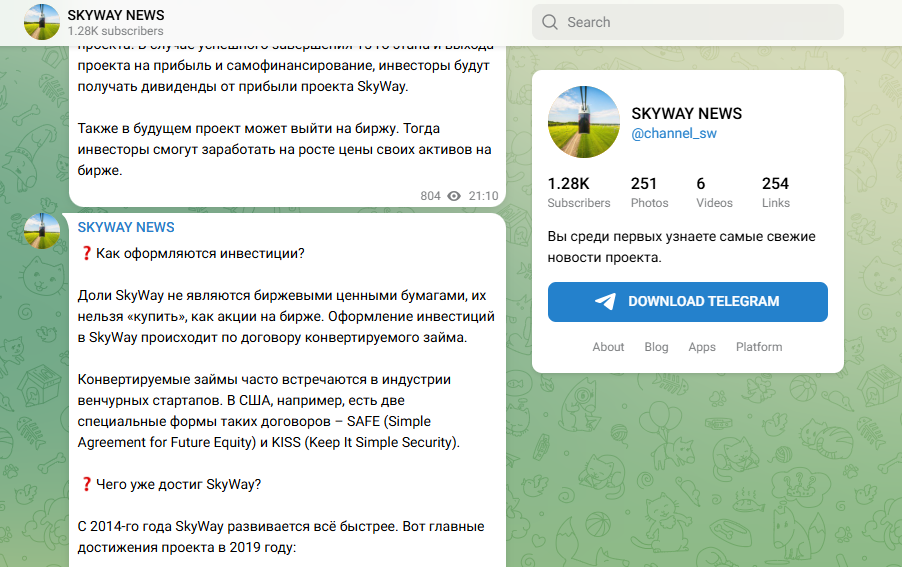Click the 1.28K Subscribers counter
Screen dimensions: 902x567
579,192
